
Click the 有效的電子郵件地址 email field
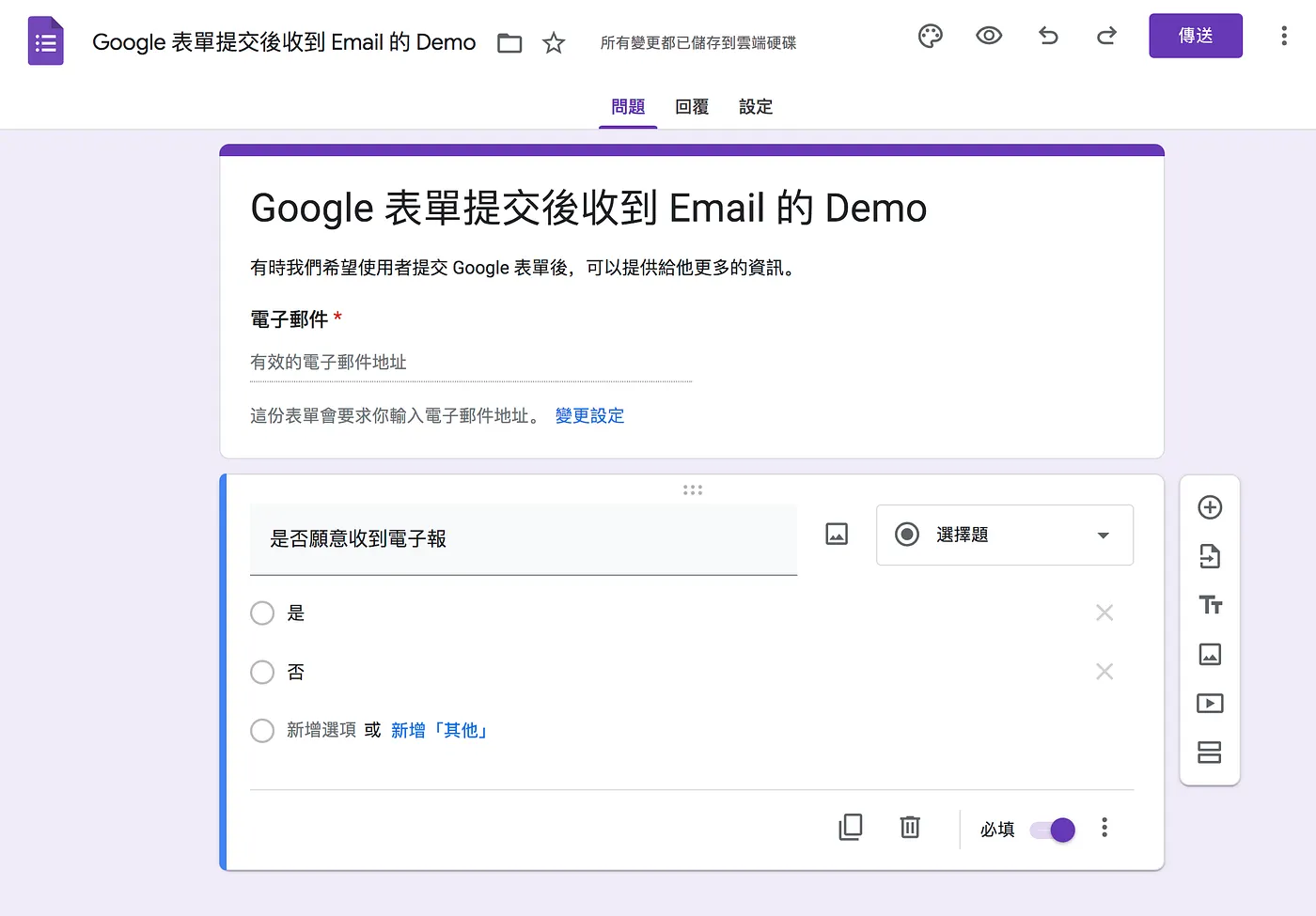(471, 363)
